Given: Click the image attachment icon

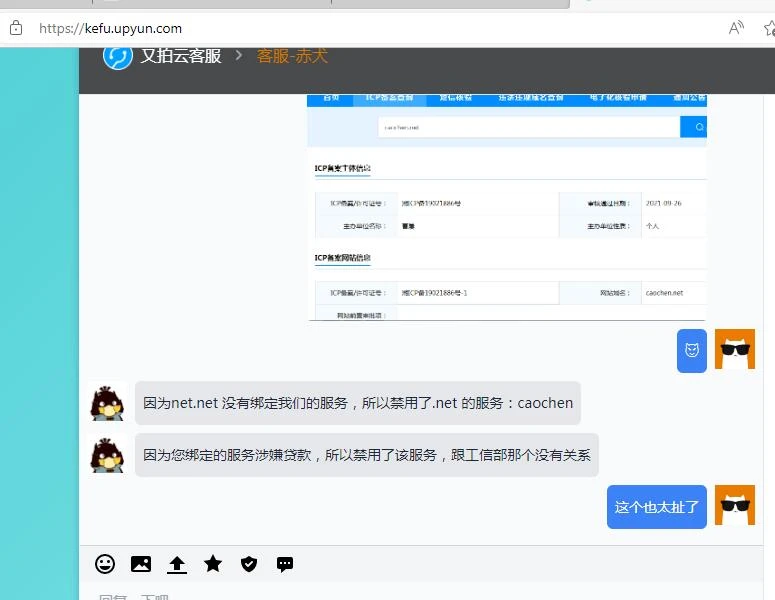Looking at the screenshot, I should click(141, 564).
